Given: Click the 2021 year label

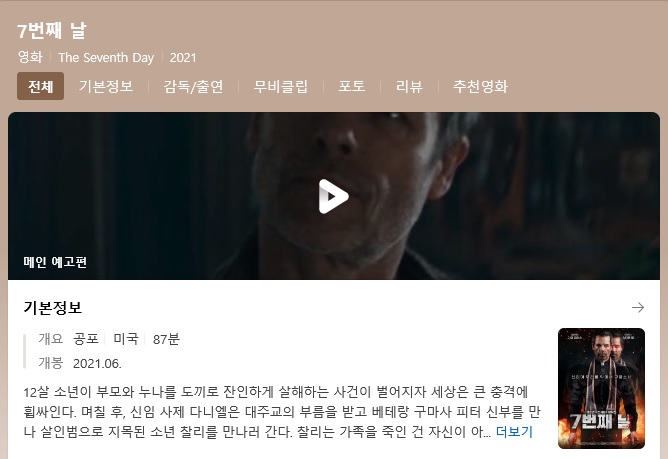Looking at the screenshot, I should pos(183,58).
